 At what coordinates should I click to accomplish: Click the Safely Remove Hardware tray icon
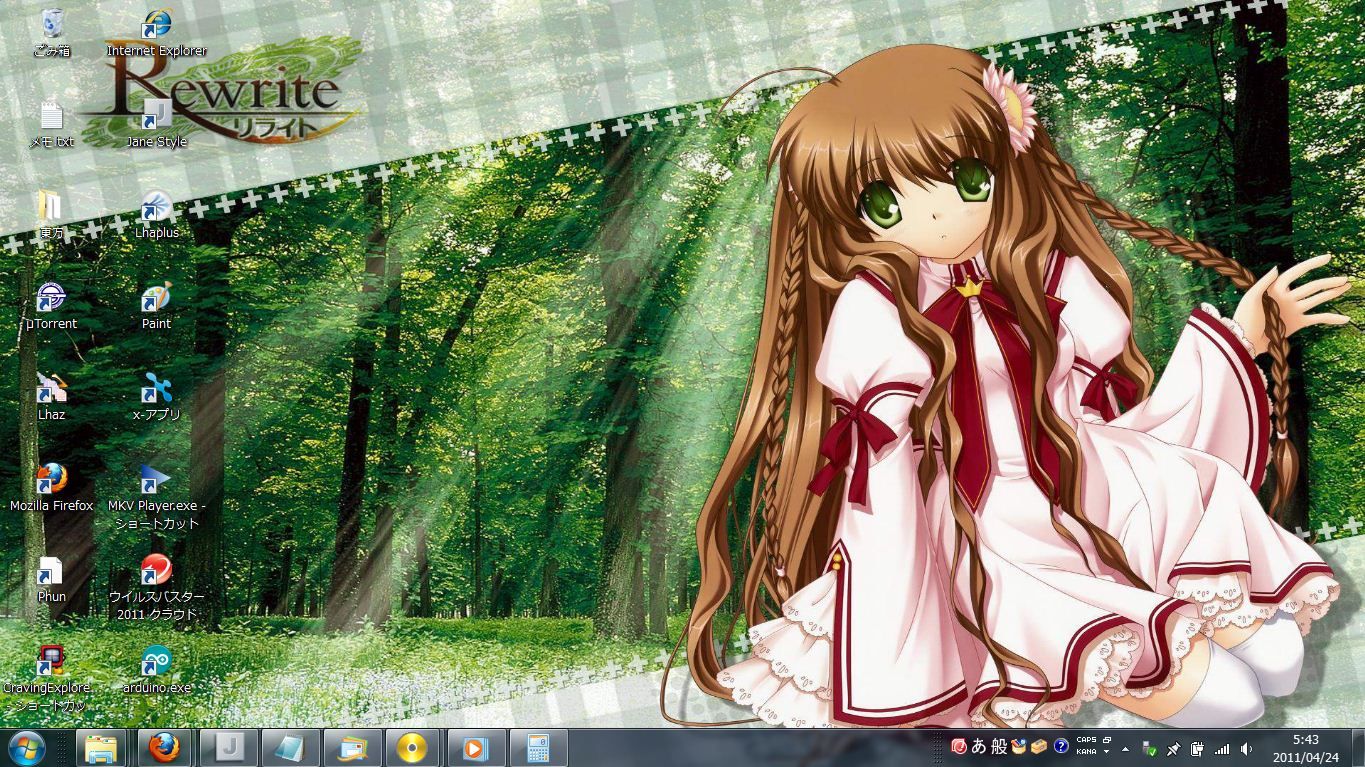[x=1150, y=748]
